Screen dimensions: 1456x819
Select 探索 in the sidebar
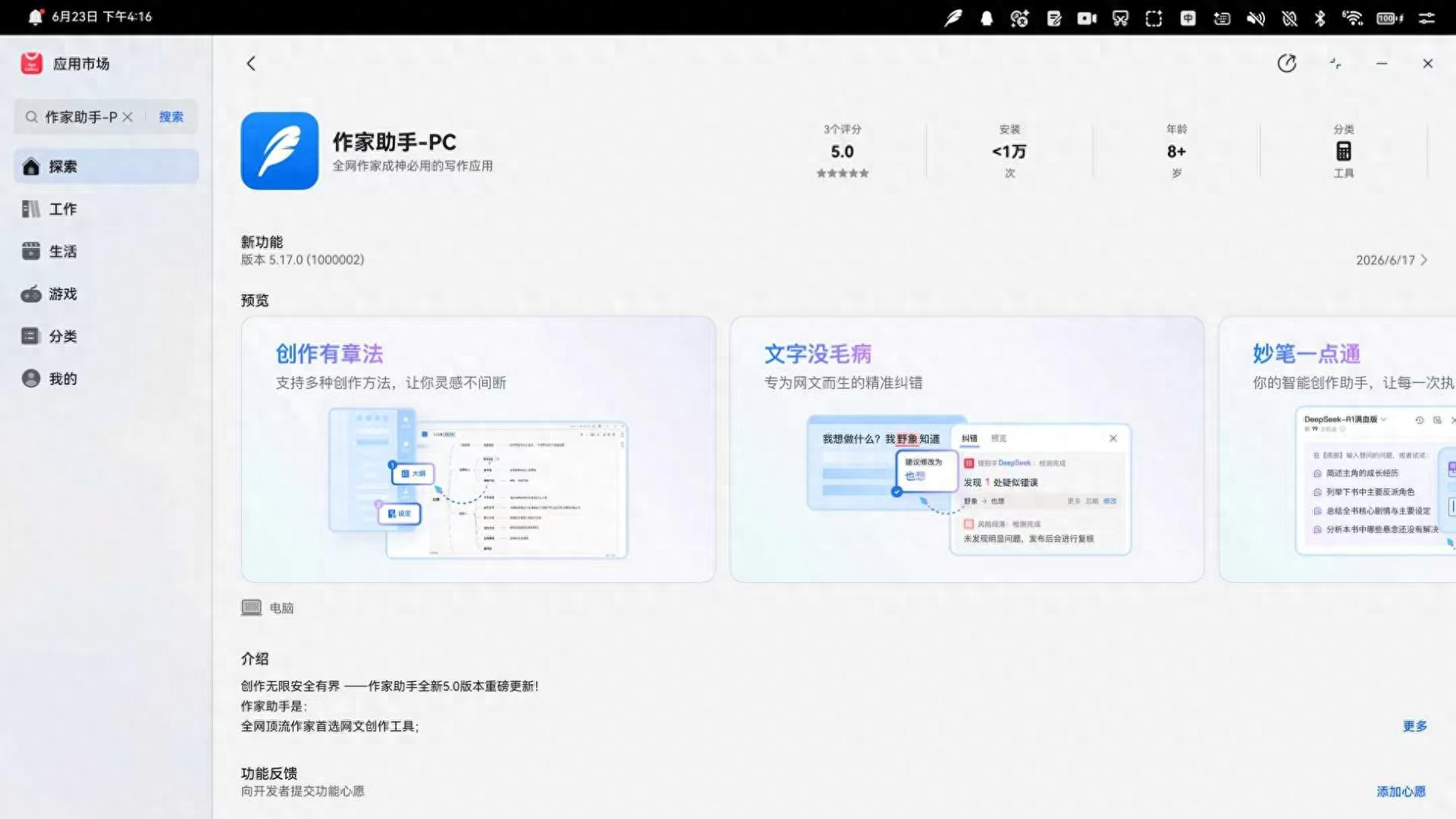[106, 166]
